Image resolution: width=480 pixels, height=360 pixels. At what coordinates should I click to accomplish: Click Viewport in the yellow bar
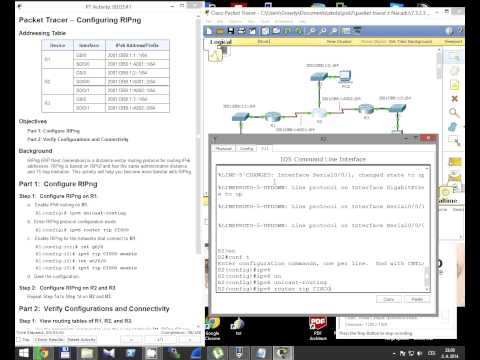[x=453, y=42]
